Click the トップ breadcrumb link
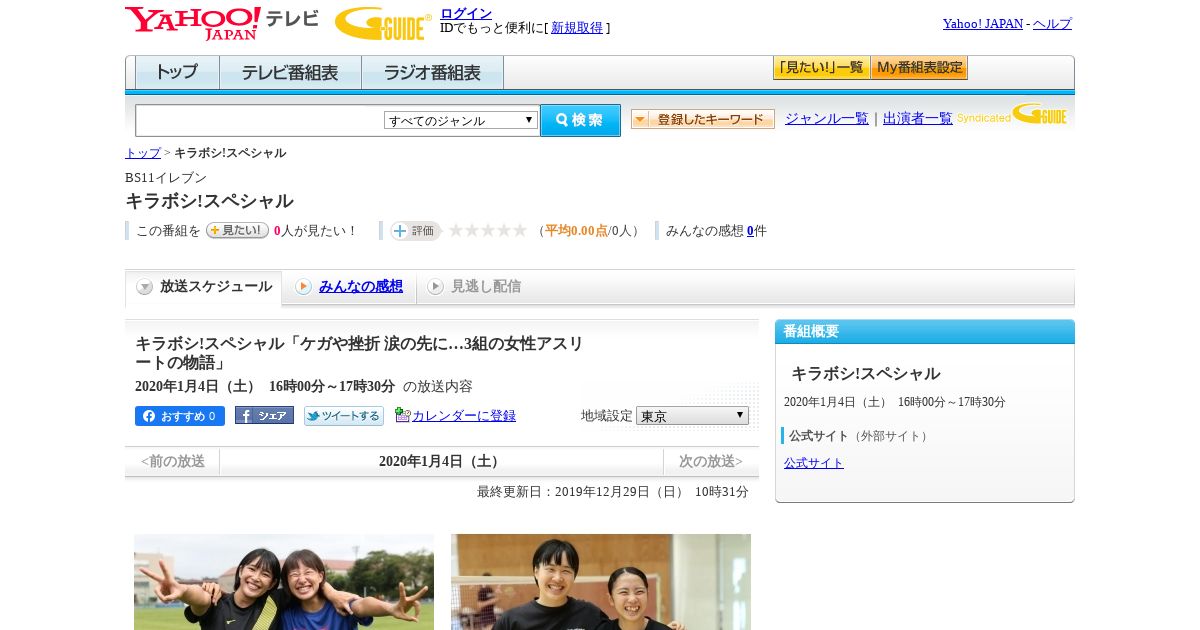Image resolution: width=1200 pixels, height=630 pixels. (143, 153)
